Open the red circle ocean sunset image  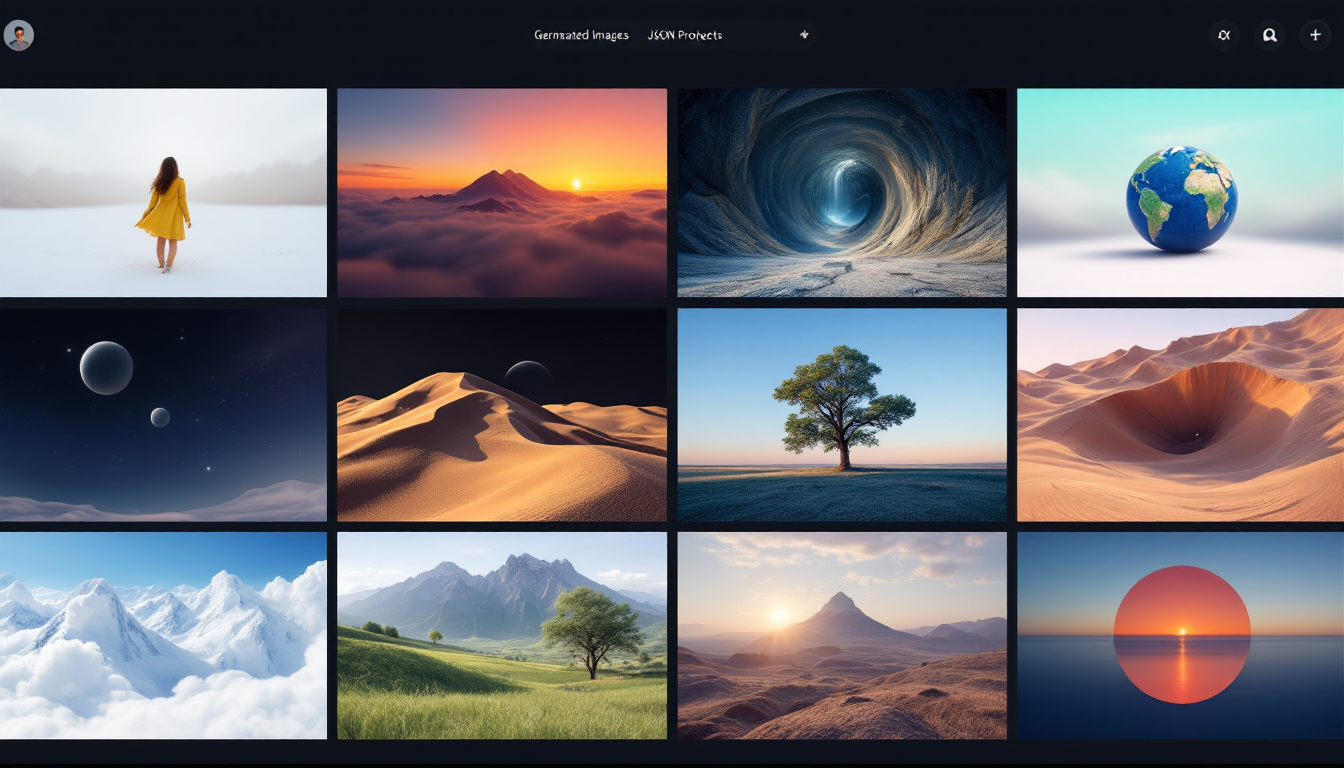coord(1180,635)
